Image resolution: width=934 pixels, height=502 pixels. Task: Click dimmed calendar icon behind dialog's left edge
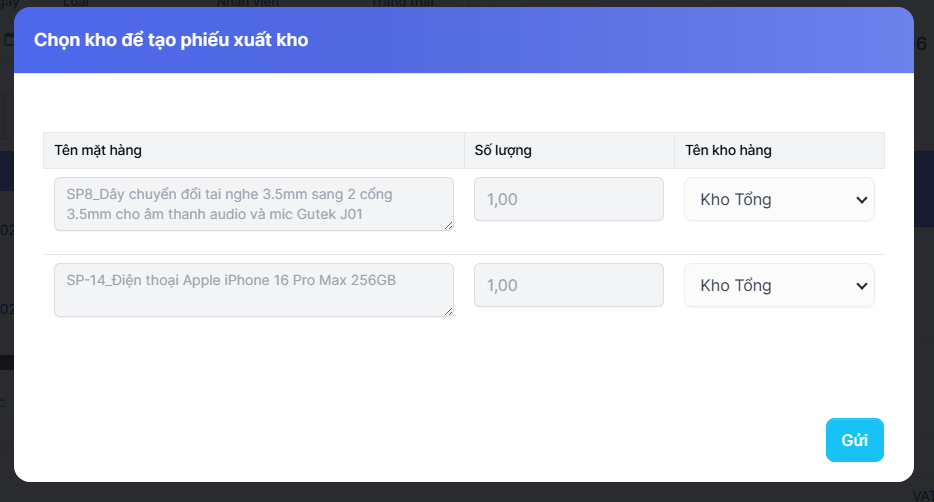pos(7,40)
